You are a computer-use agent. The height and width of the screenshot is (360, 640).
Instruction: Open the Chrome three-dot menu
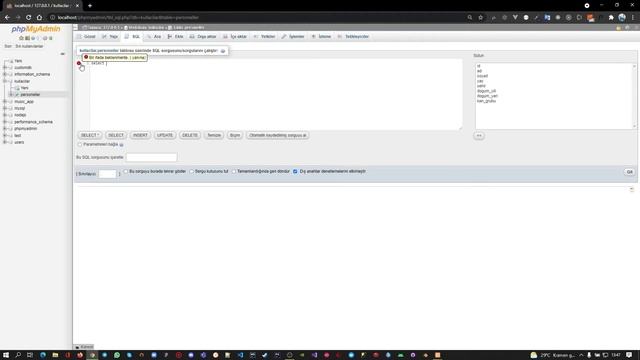pos(633,18)
